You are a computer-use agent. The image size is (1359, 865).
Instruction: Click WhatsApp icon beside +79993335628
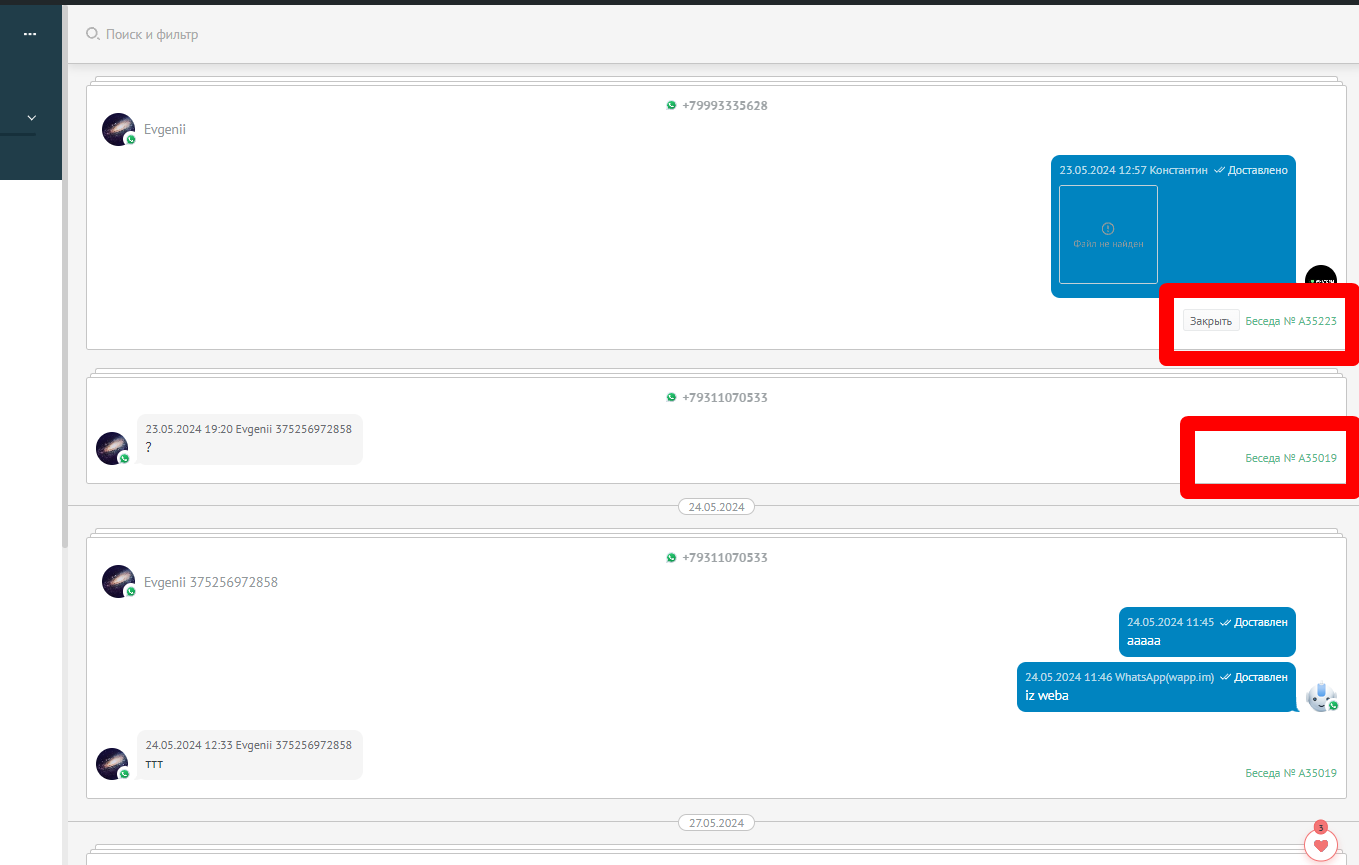coord(671,105)
